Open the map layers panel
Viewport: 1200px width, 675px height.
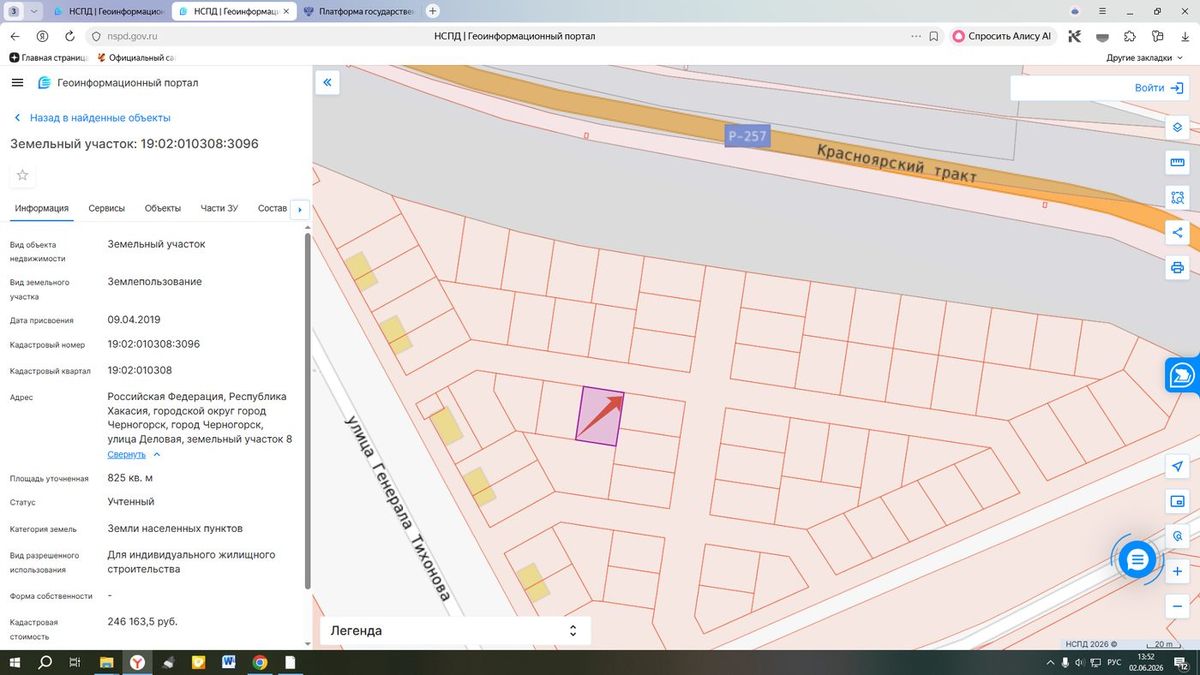[x=1177, y=128]
